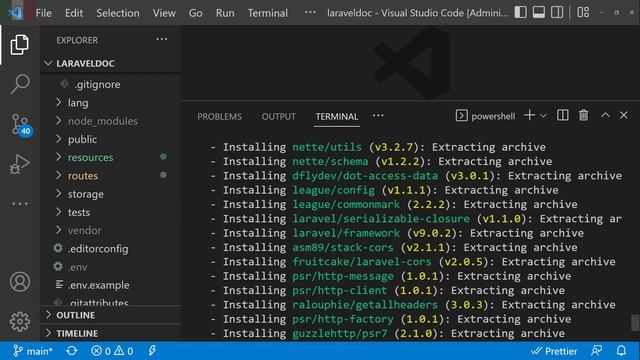Image resolution: width=640 pixels, height=360 pixels.
Task: Open the .env.example file
Action: [110, 285]
